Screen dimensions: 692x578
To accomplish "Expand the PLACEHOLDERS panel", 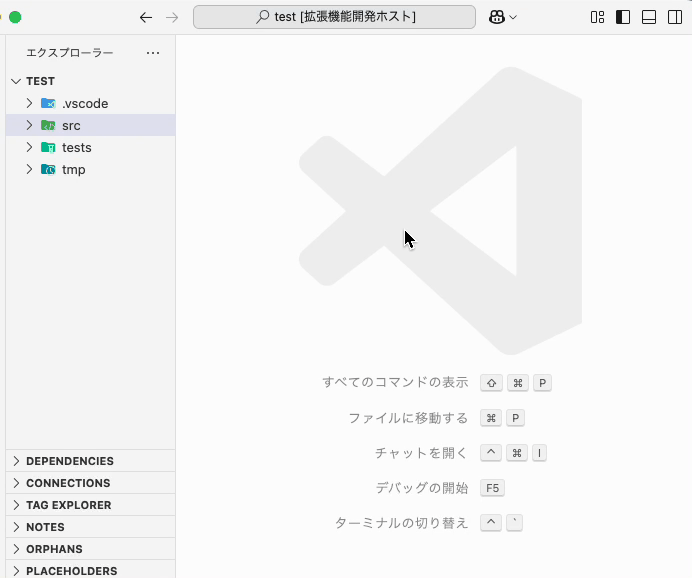I will 90,571.
